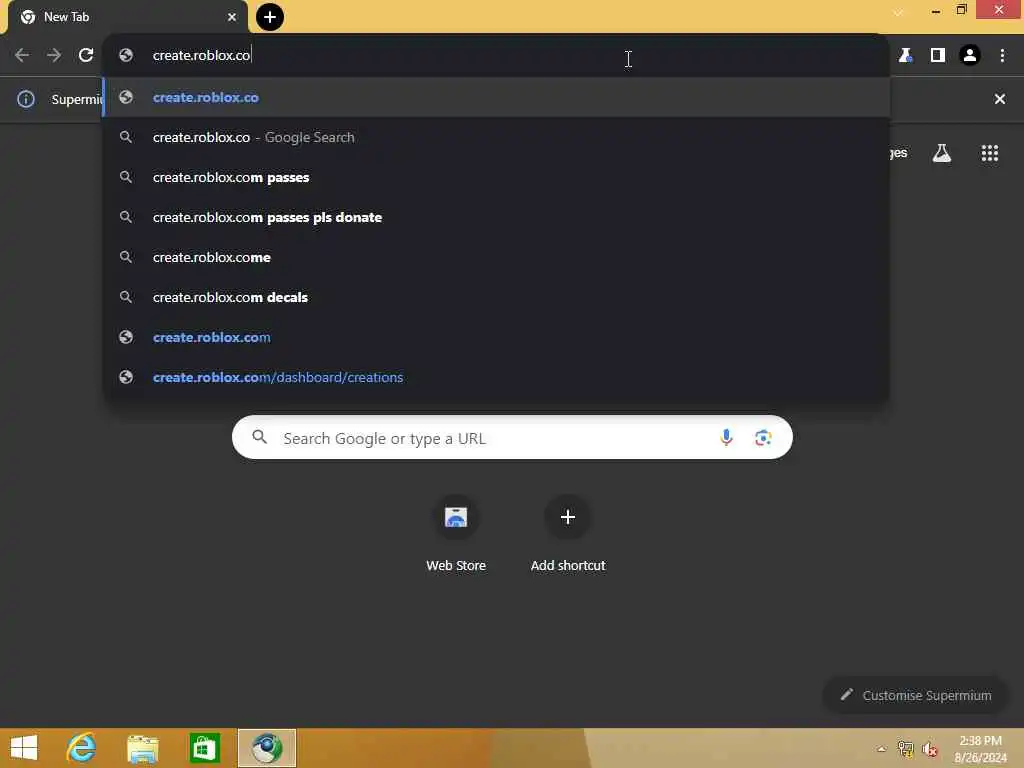Open the experiments flask icon in toolbar

905,56
